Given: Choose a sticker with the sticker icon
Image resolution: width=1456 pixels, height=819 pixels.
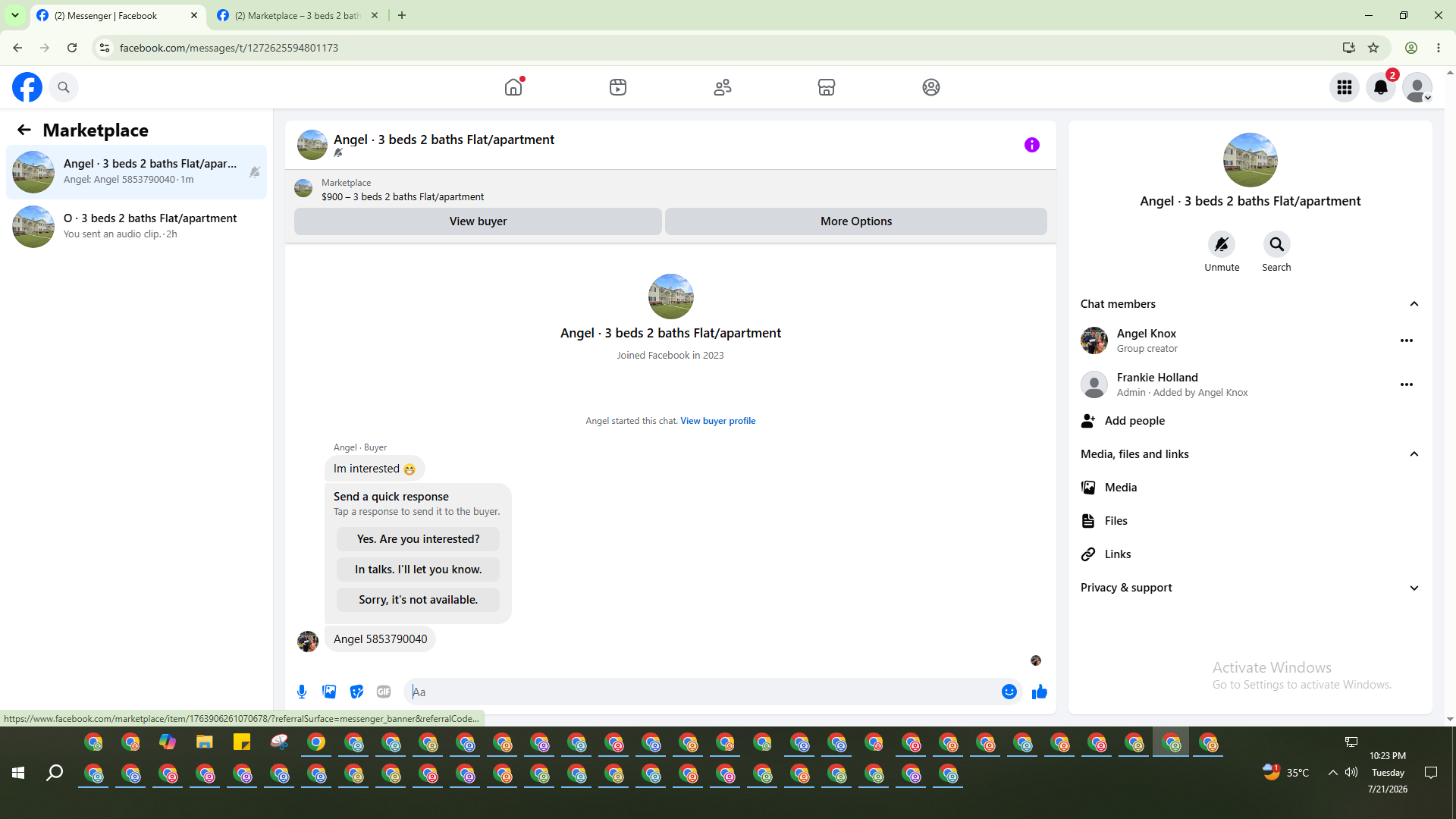Looking at the screenshot, I should click(x=356, y=692).
